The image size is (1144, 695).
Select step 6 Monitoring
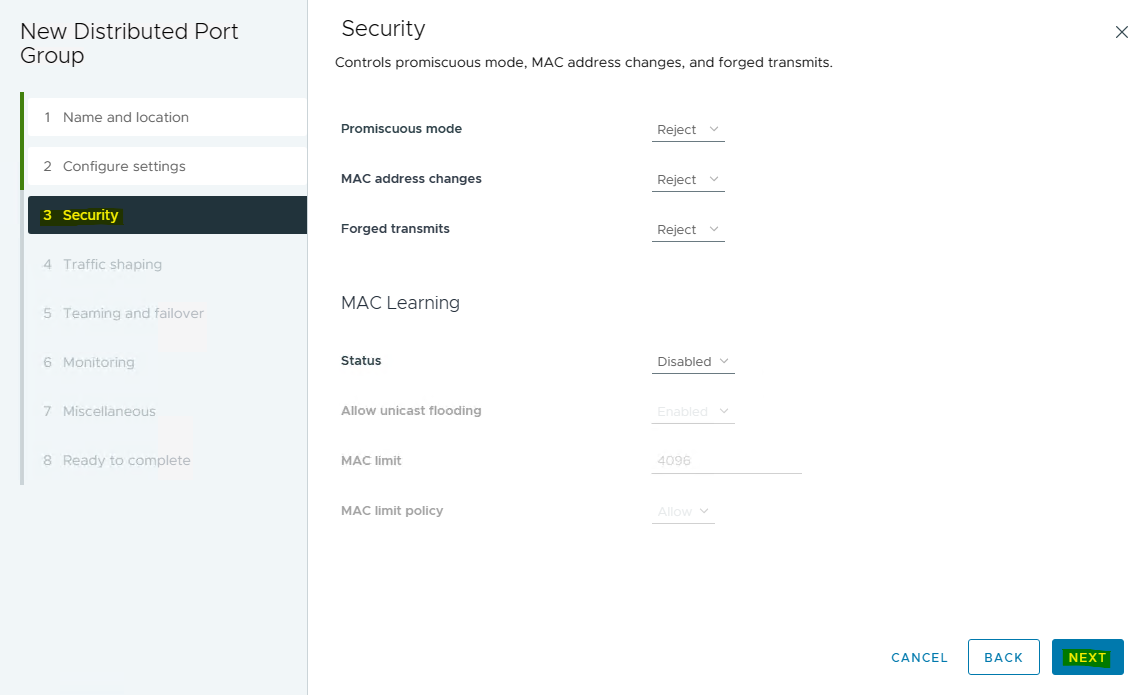(x=167, y=362)
